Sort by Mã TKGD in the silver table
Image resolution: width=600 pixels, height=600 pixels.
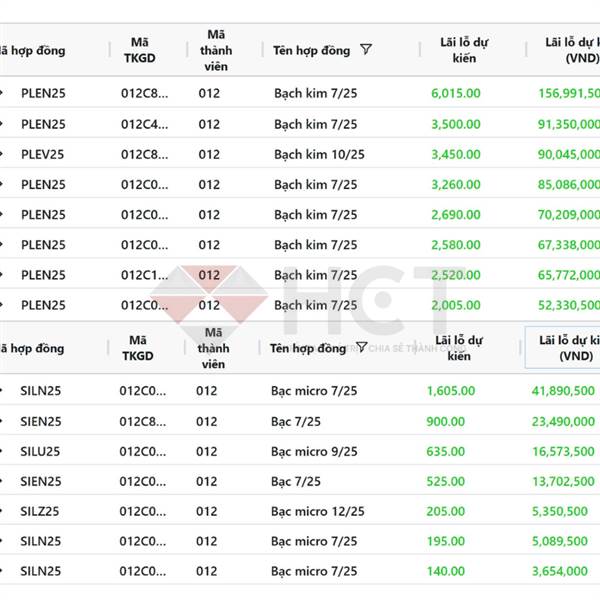(138, 348)
